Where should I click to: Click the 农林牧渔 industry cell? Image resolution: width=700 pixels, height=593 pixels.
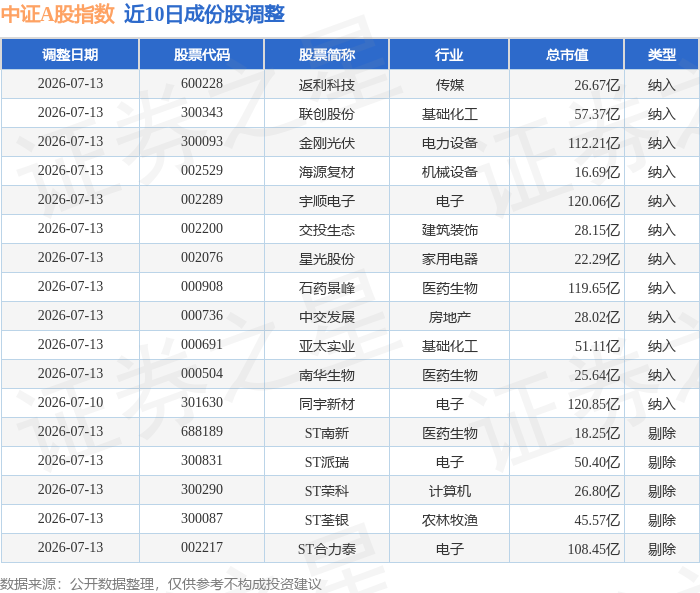pyautogui.click(x=450, y=520)
